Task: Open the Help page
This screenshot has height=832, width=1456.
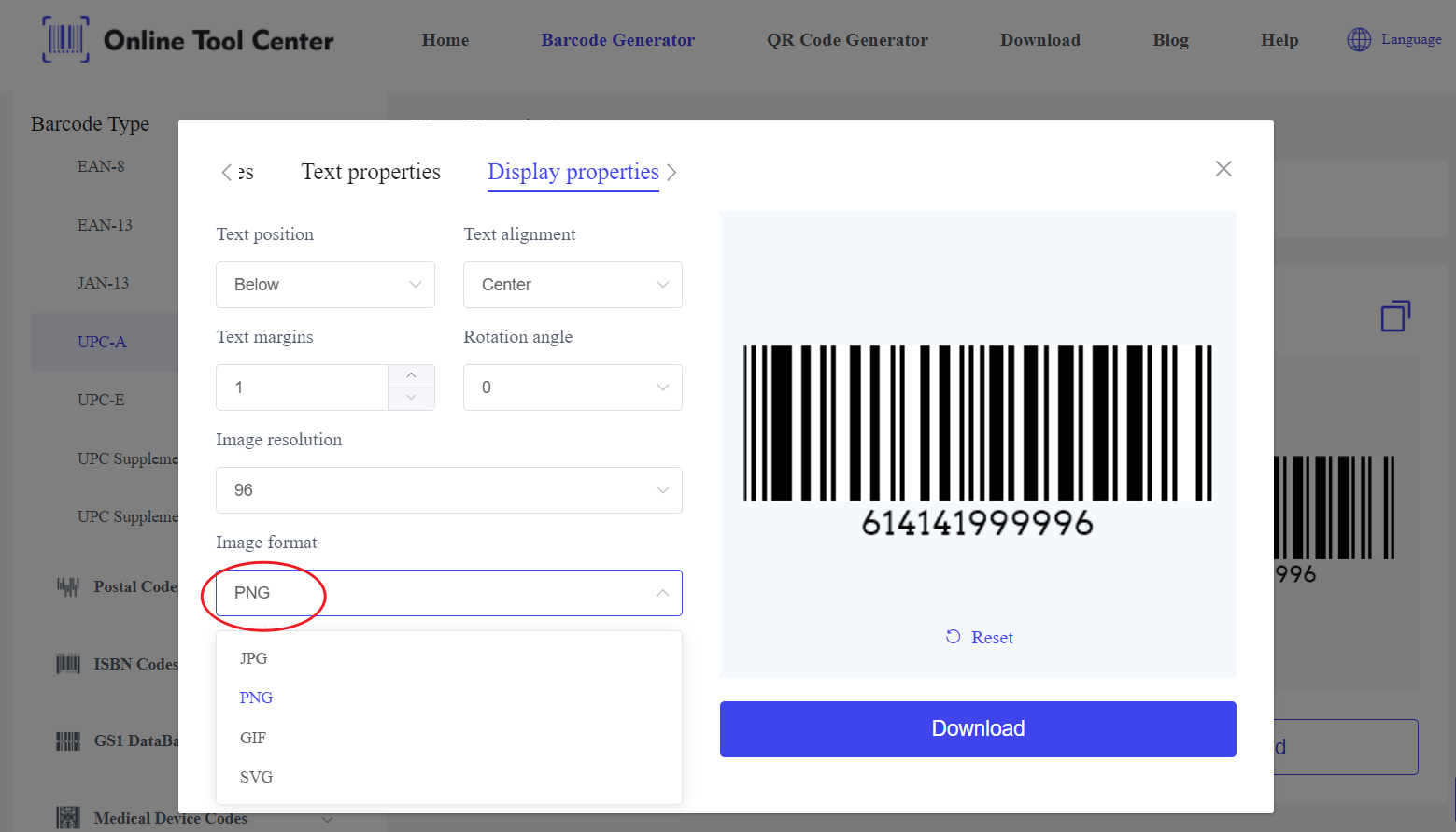Action: tap(1279, 40)
